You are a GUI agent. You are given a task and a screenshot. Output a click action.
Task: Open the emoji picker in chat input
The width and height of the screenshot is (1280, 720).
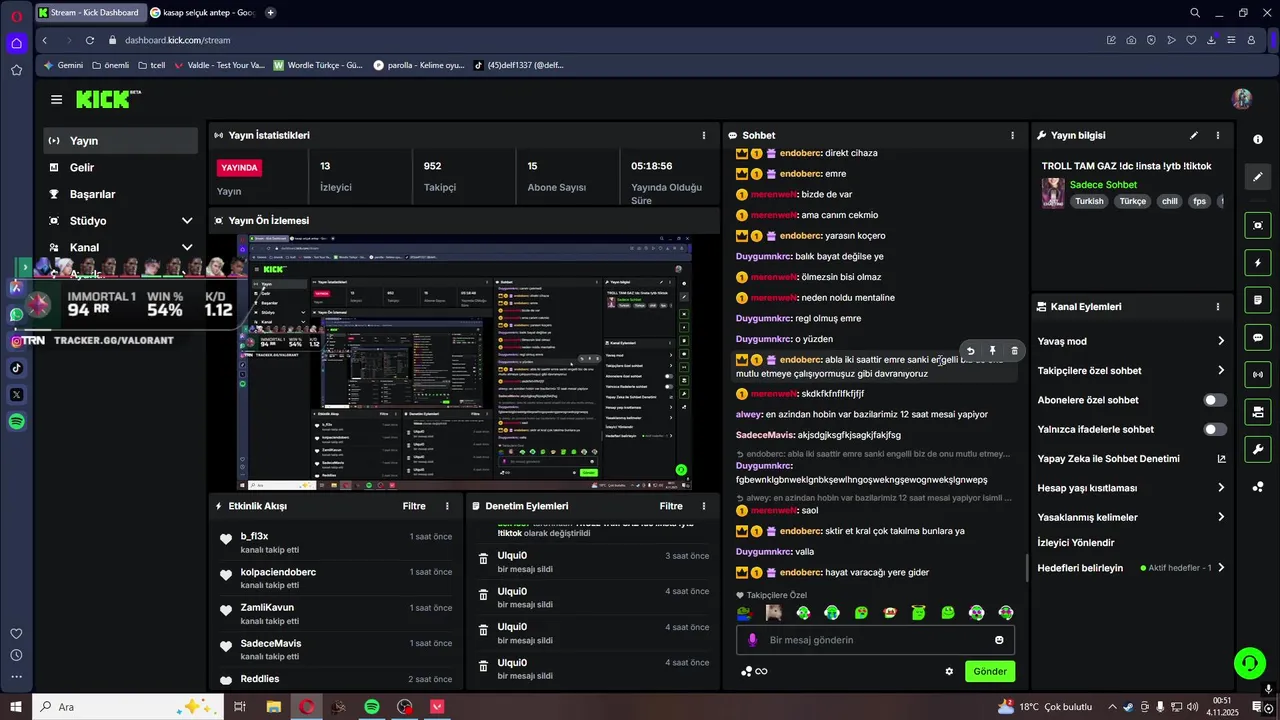pyautogui.click(x=999, y=640)
